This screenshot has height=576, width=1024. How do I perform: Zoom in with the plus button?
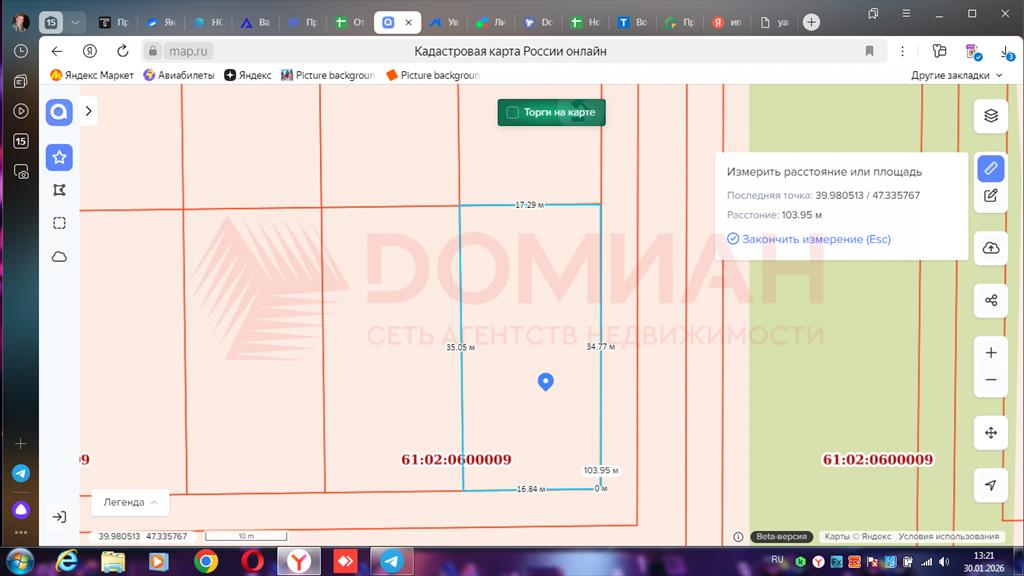[x=990, y=353]
